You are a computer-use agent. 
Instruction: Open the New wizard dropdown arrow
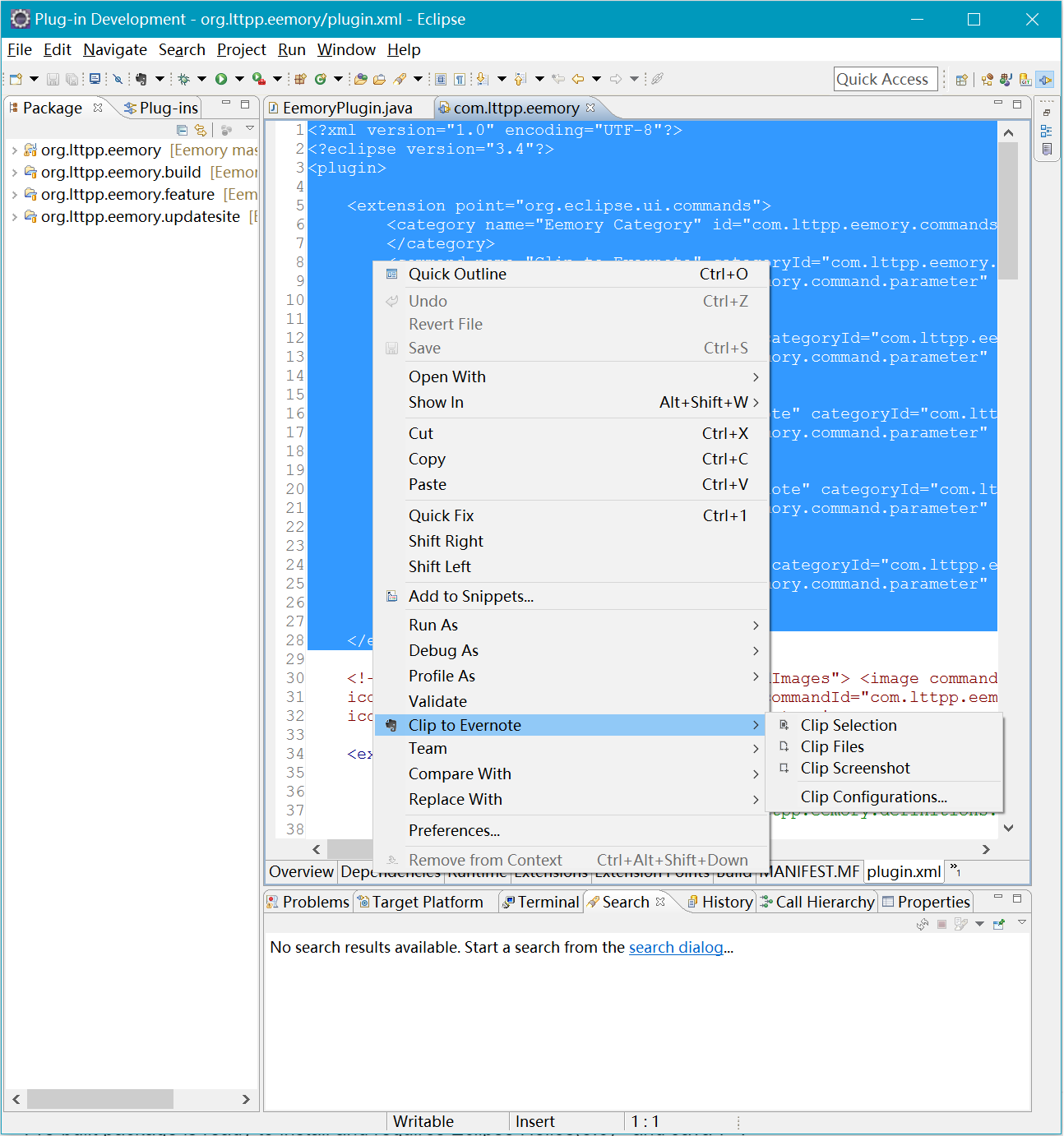[x=34, y=79]
